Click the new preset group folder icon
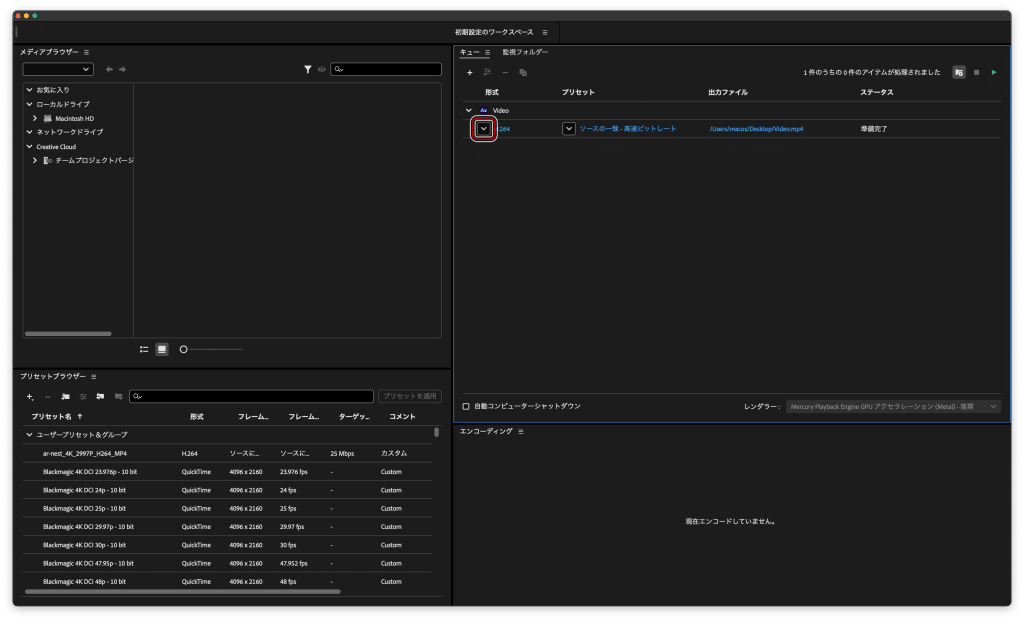The image size is (1024, 621). point(65,396)
